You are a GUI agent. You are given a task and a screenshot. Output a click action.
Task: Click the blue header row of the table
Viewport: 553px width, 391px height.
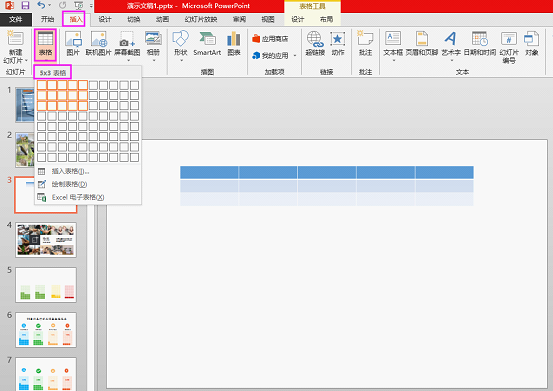[x=327, y=172]
